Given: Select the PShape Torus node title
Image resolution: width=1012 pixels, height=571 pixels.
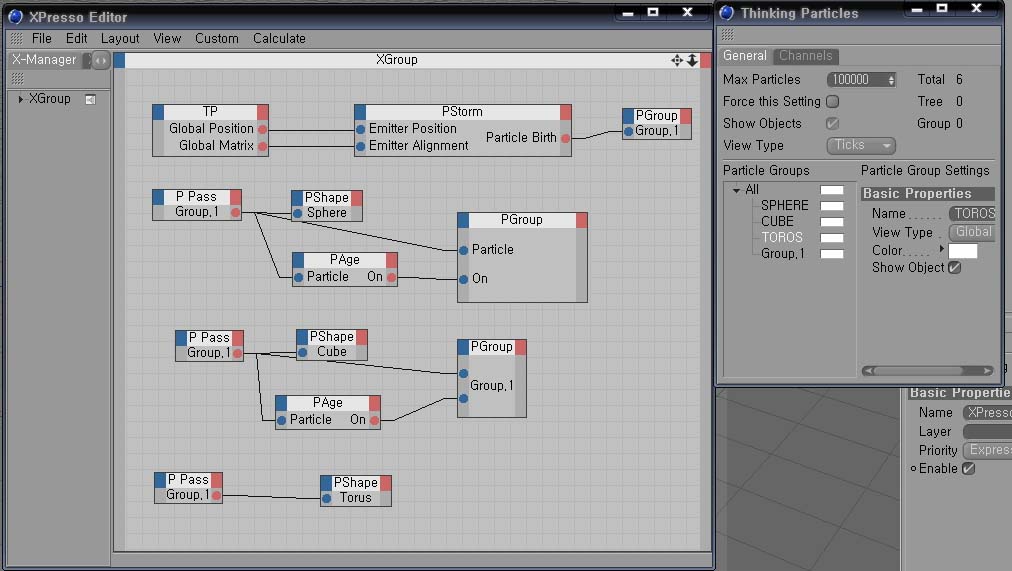Looking at the screenshot, I should click(356, 483).
